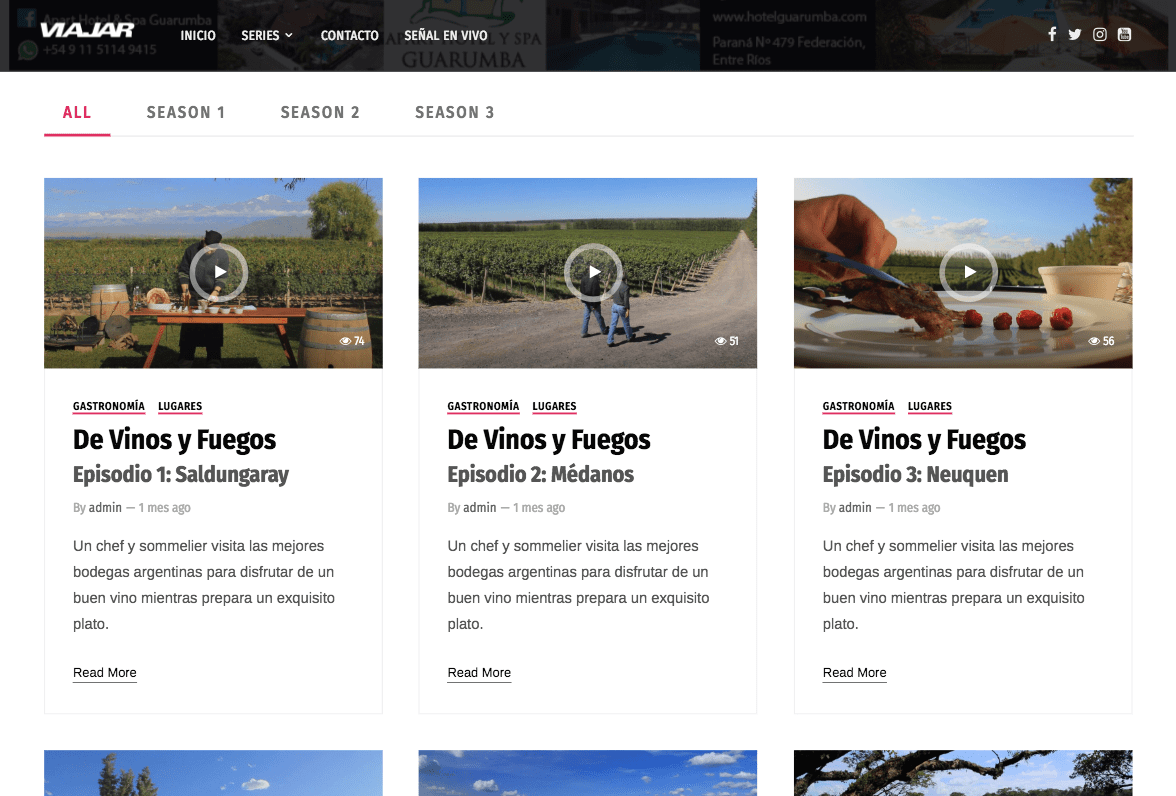Image resolution: width=1176 pixels, height=796 pixels.
Task: Switch to the Season 1 tab
Action: coord(186,112)
